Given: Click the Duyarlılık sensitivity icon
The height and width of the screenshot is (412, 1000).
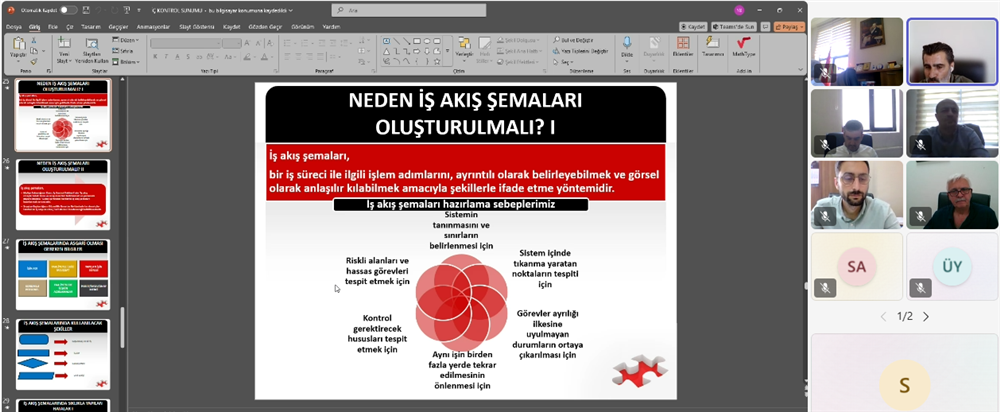Looking at the screenshot, I should (654, 43).
